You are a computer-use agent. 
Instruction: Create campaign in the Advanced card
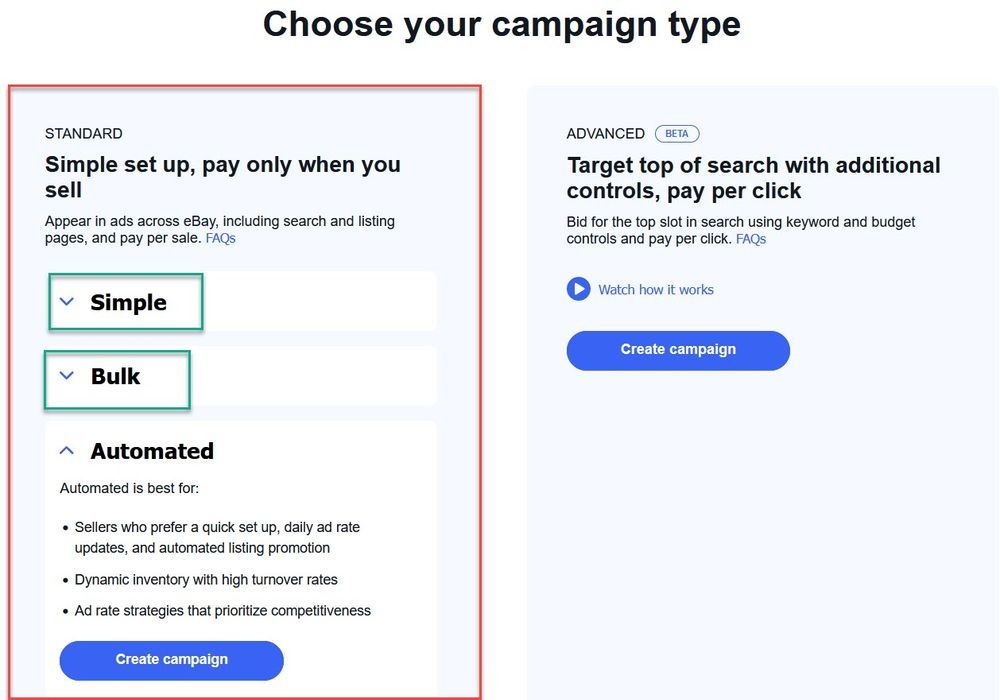(678, 350)
